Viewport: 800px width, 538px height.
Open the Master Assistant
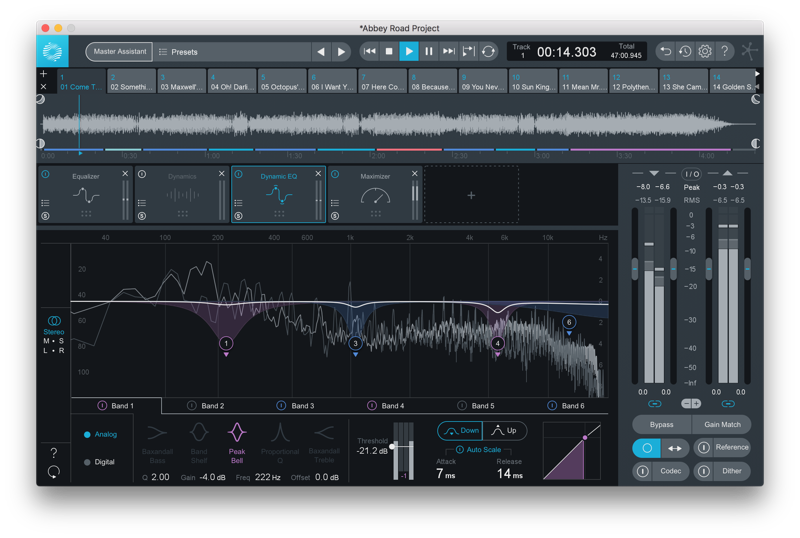[119, 52]
